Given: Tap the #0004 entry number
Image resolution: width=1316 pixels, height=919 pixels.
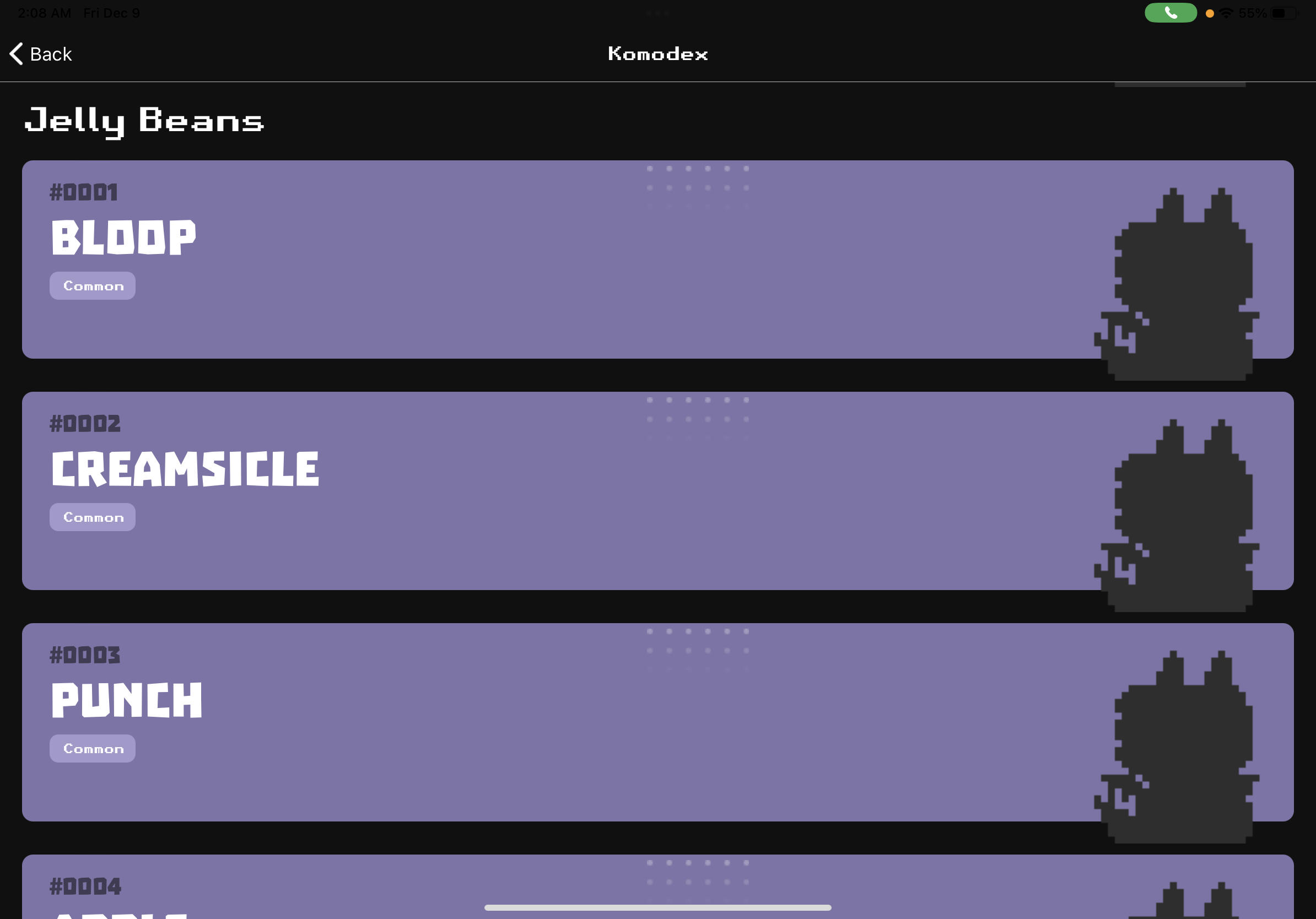Looking at the screenshot, I should click(85, 886).
